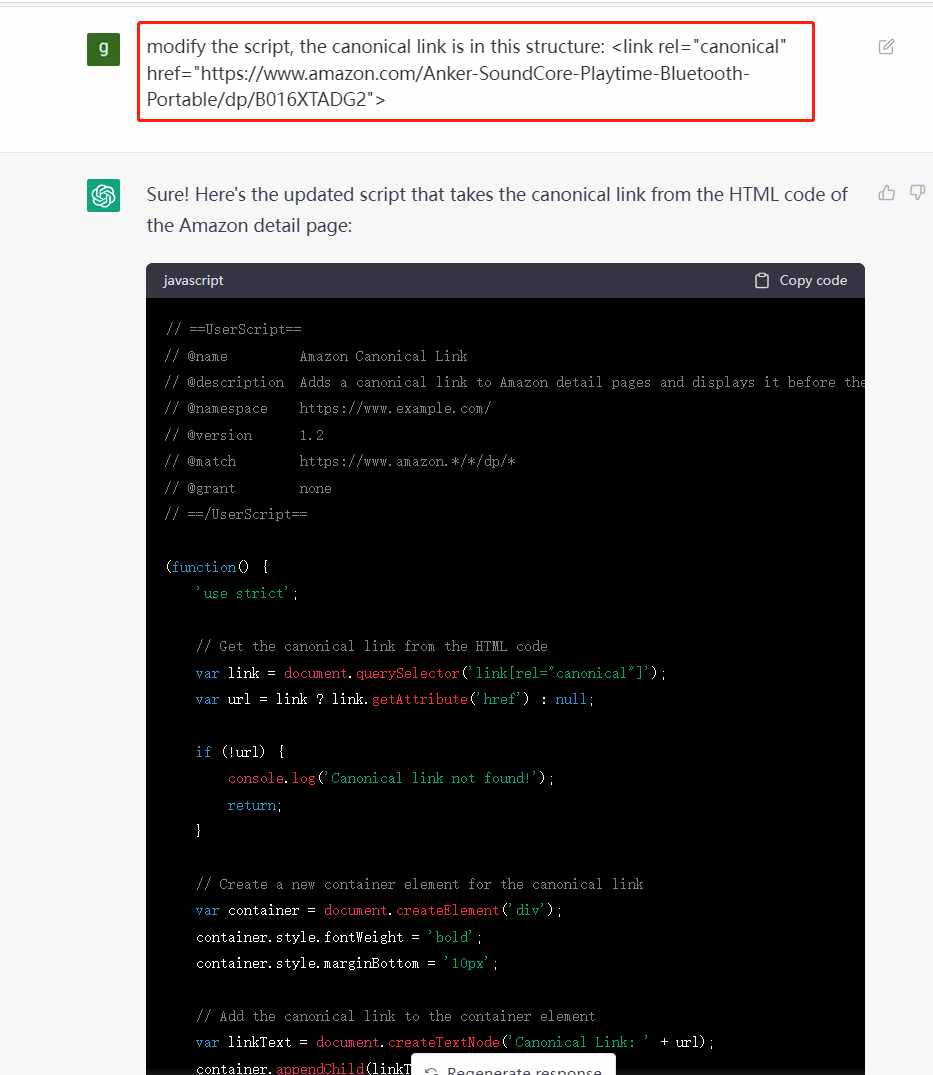Click the '@grant none' line

[248, 488]
